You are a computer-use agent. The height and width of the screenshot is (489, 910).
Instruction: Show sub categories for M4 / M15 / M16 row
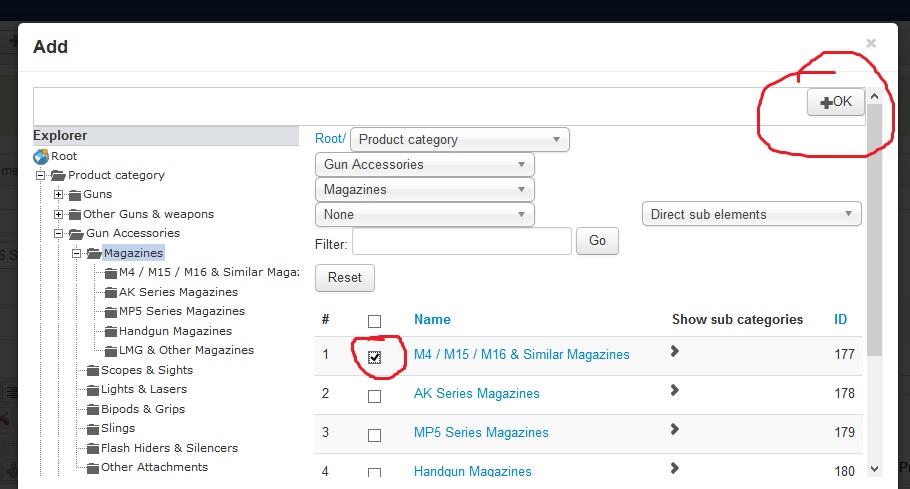[675, 351]
